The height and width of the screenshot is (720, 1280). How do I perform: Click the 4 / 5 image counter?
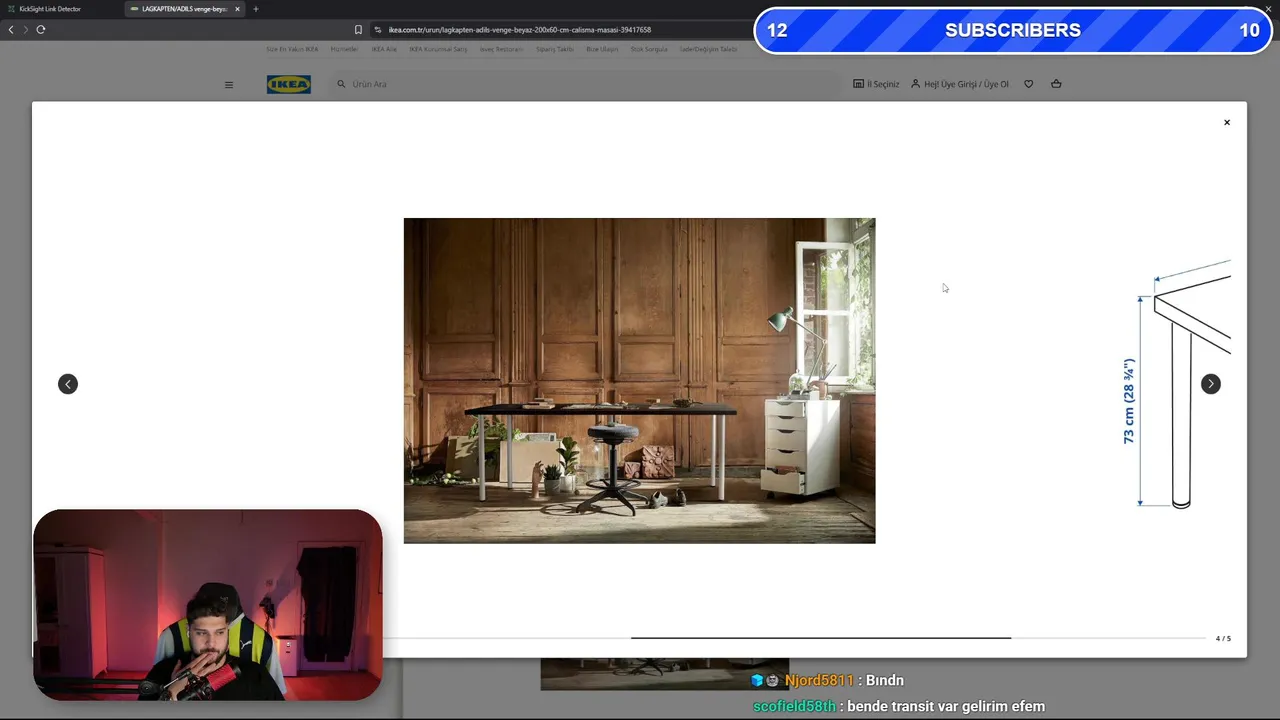tap(1223, 638)
